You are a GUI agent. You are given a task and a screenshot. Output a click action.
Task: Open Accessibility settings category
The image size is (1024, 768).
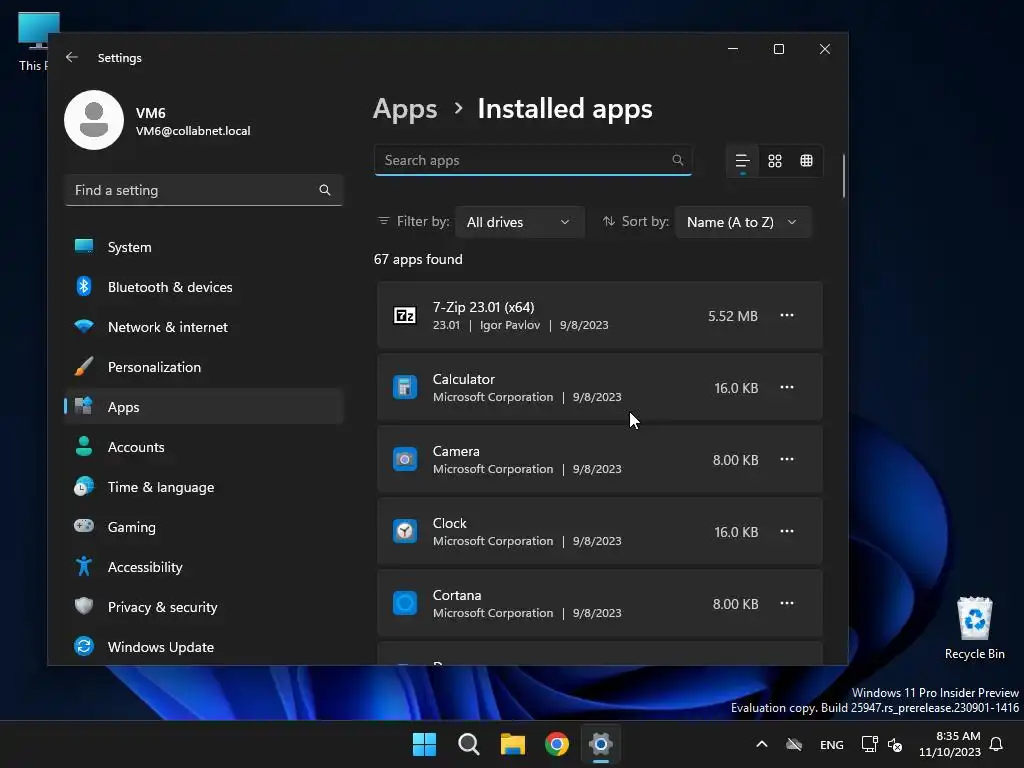204,567
